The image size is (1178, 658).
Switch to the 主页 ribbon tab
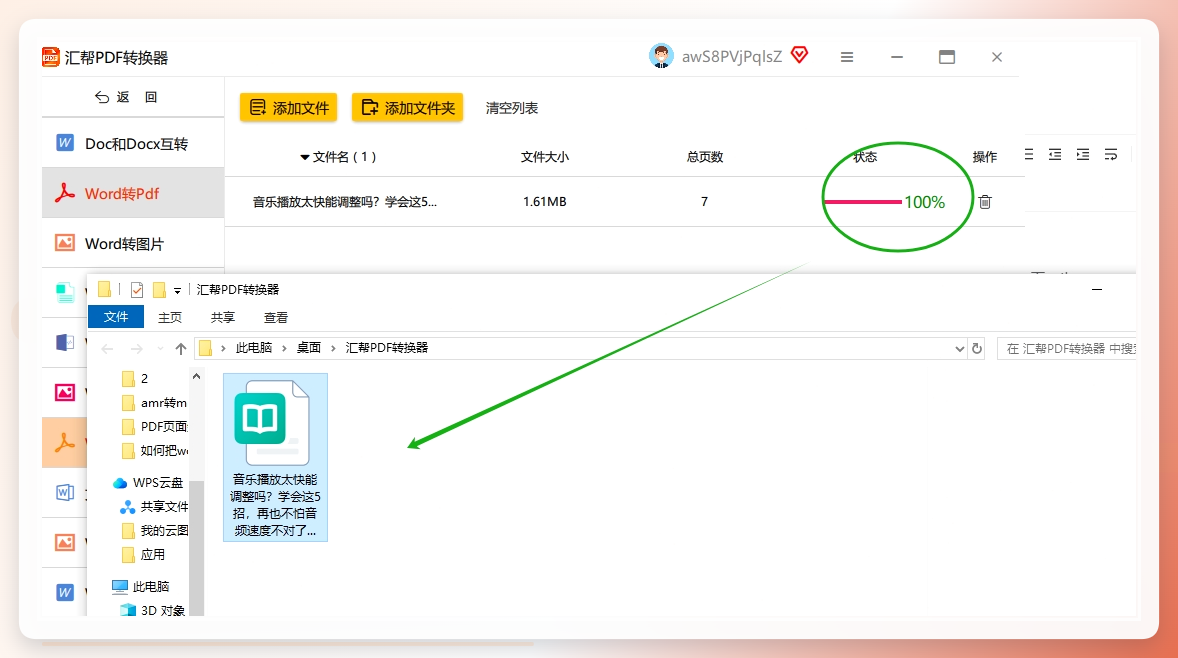click(x=170, y=318)
